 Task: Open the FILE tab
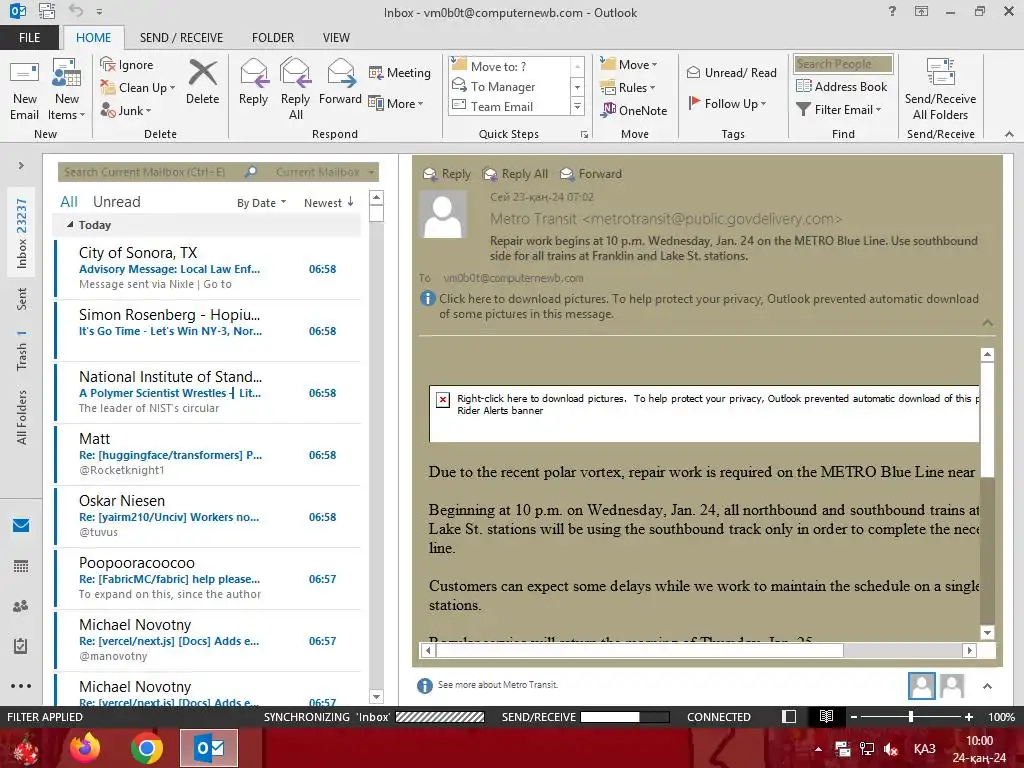(x=29, y=38)
